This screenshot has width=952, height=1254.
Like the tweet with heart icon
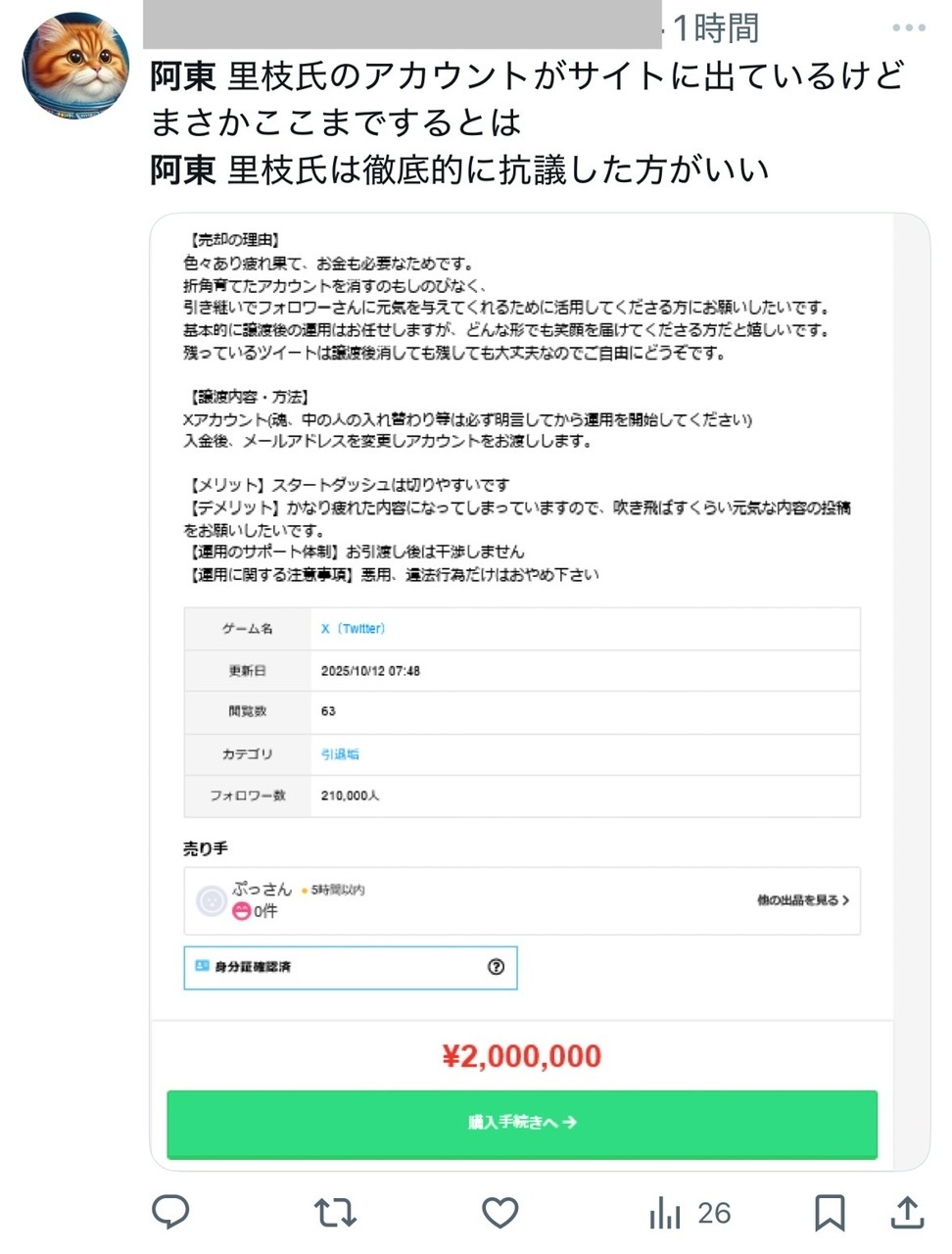[x=500, y=1213]
